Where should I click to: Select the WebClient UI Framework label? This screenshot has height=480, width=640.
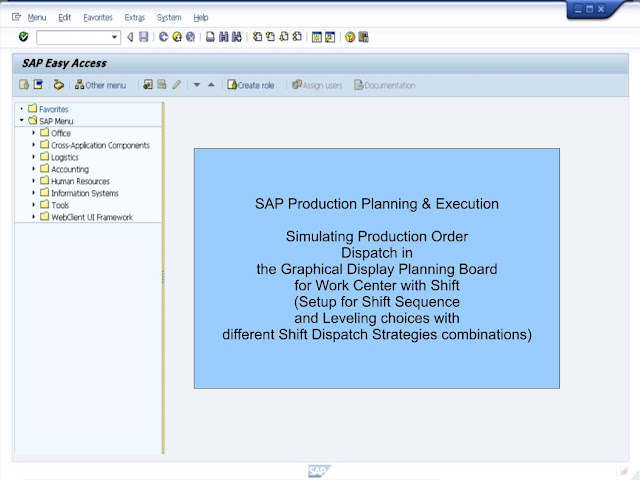[92, 217]
